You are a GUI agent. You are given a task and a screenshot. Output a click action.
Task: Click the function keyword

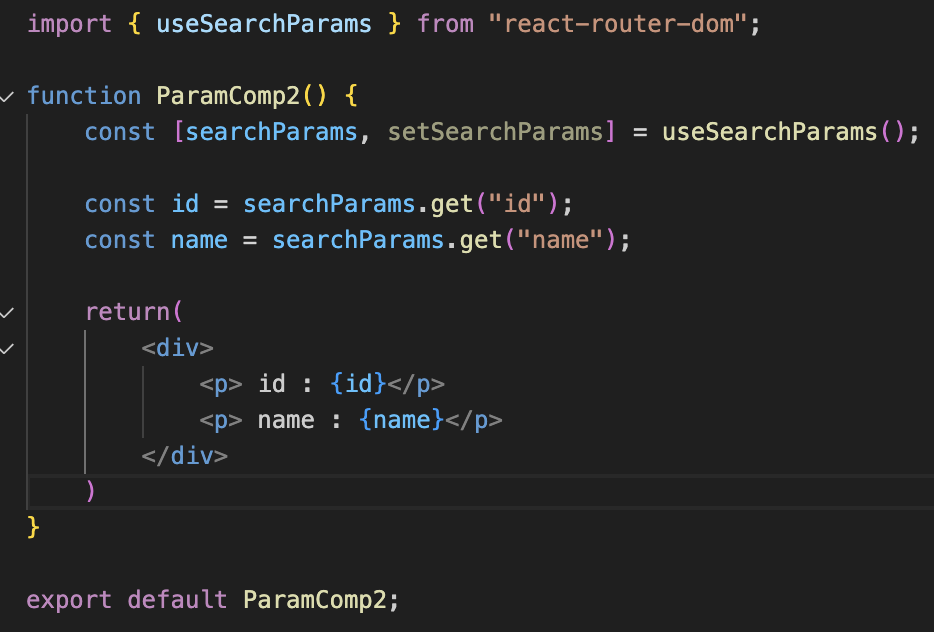pos(84,96)
